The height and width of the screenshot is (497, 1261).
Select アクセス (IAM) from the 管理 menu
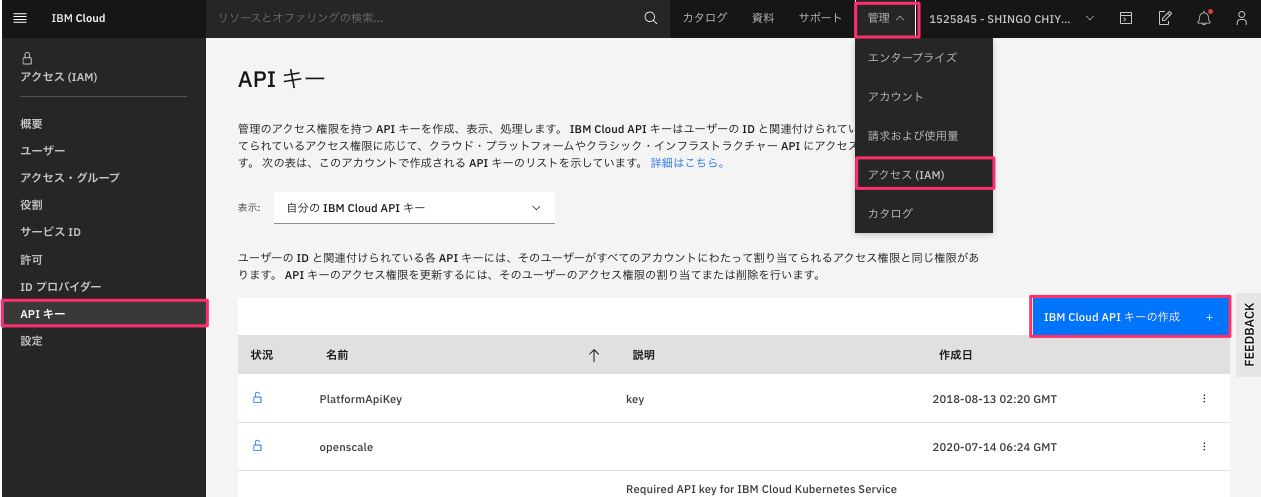(924, 174)
